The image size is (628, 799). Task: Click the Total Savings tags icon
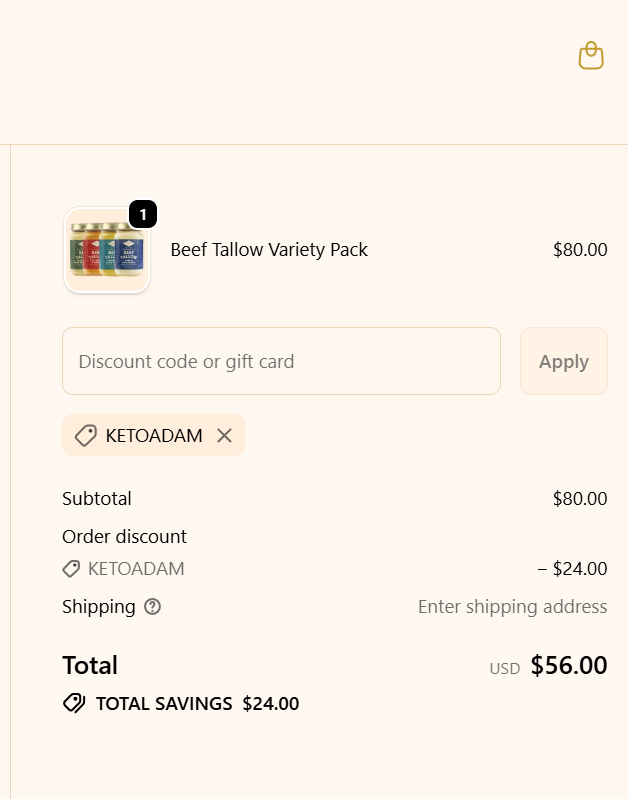(74, 703)
